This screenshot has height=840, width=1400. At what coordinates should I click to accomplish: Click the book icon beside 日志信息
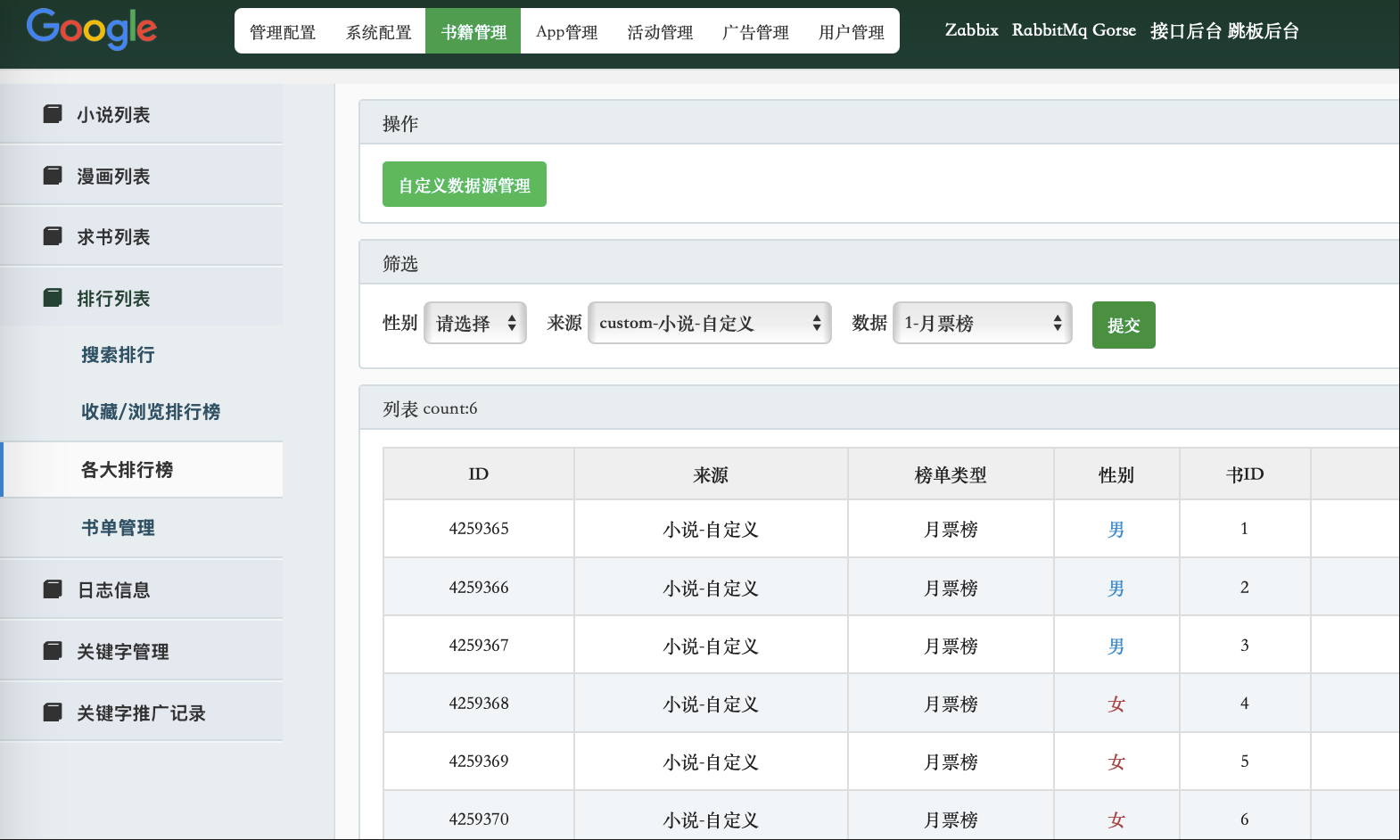53,589
